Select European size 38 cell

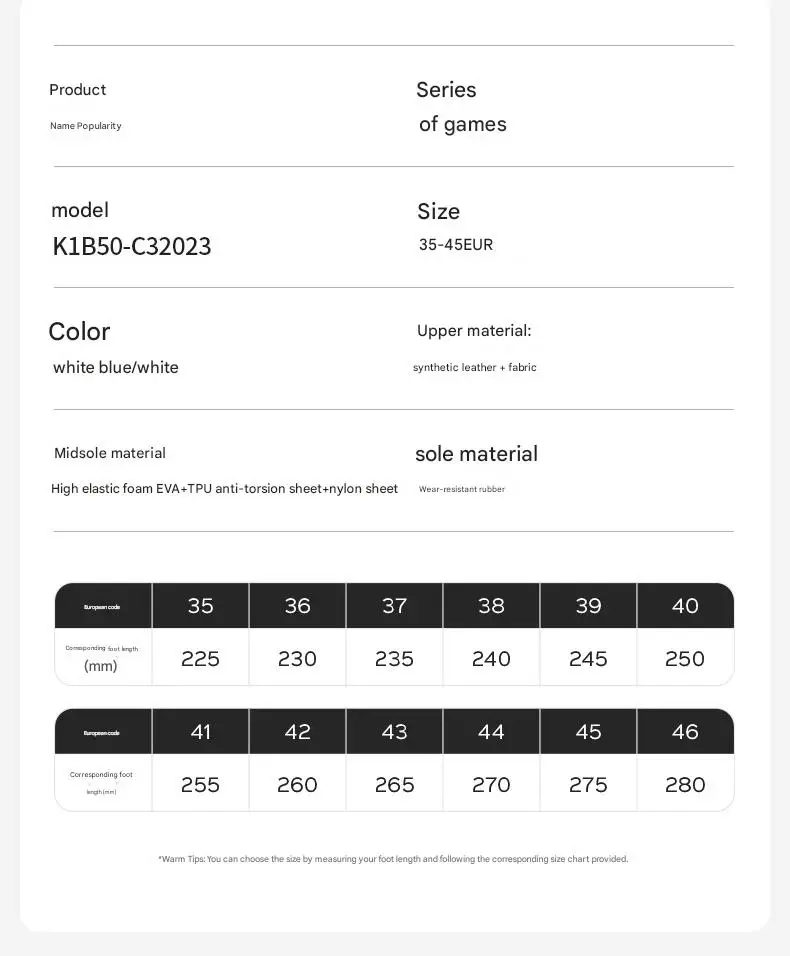(x=491, y=605)
